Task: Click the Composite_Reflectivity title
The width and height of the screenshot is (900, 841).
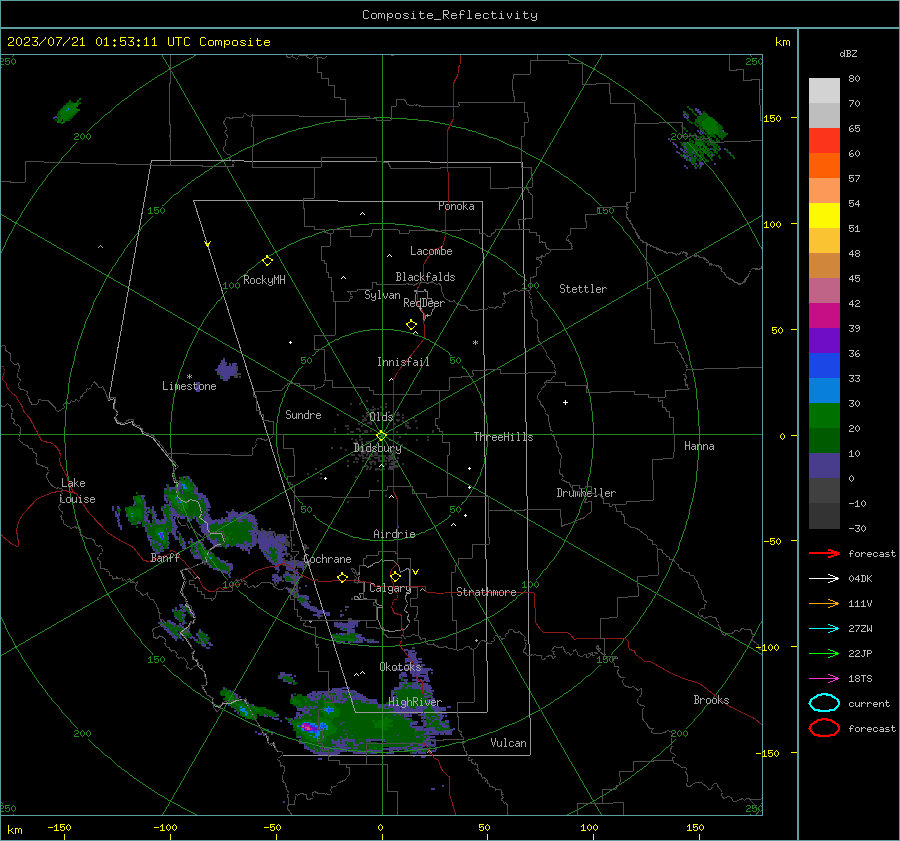Action: point(450,15)
